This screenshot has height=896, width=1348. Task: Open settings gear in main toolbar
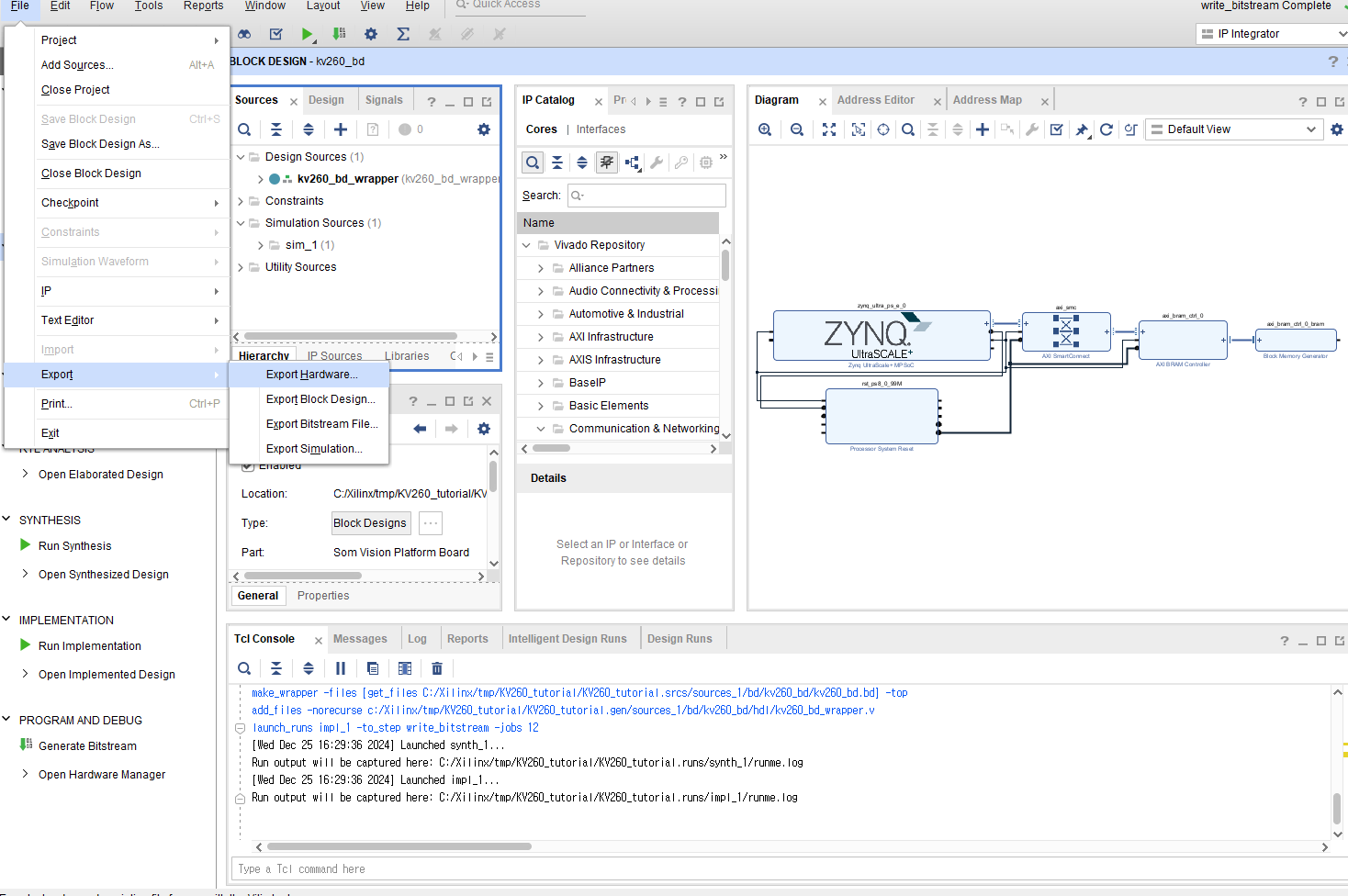click(x=371, y=34)
